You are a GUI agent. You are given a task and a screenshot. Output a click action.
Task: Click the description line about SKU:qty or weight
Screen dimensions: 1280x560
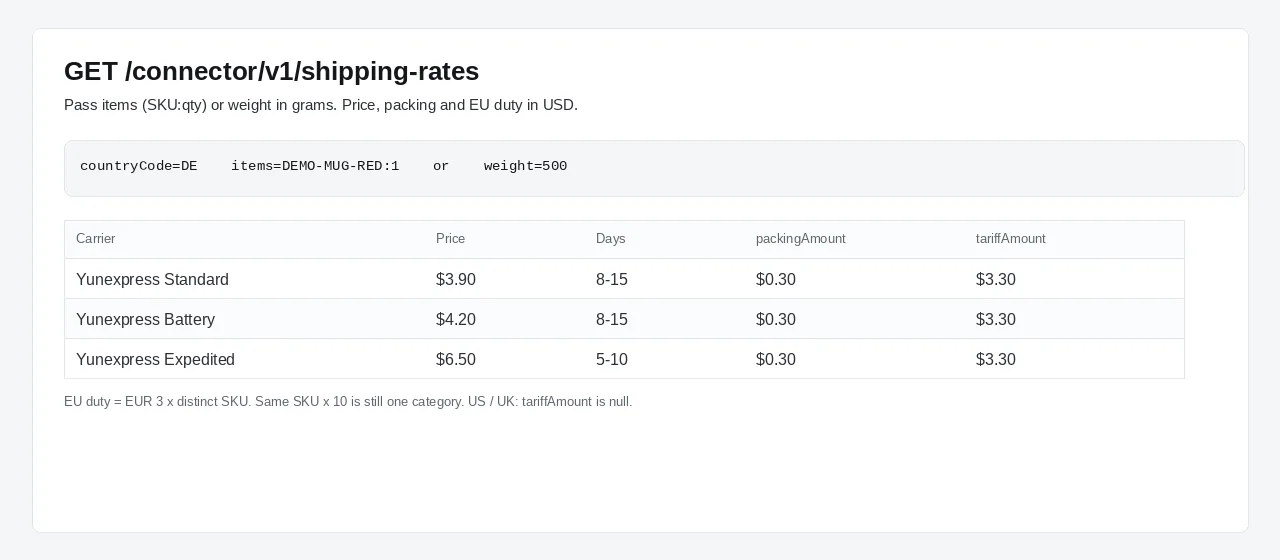click(321, 105)
